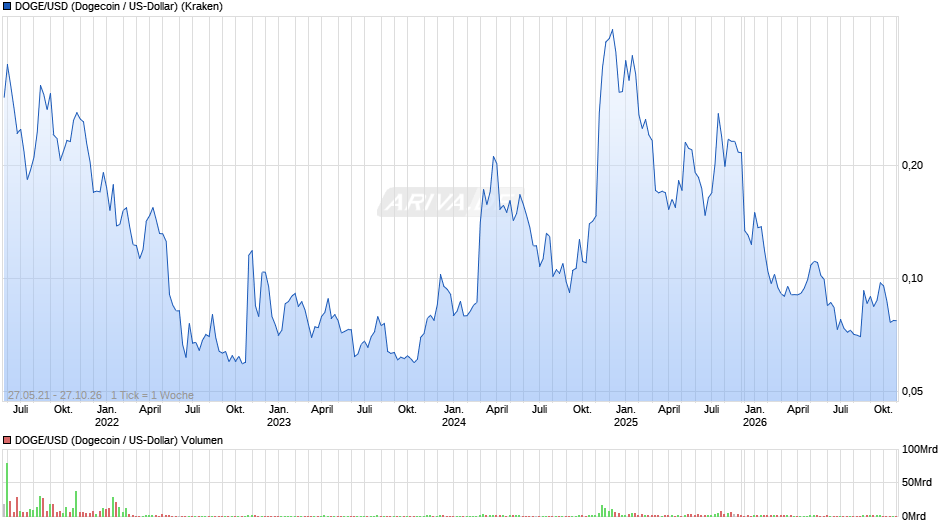Click the text 1 Tick = 1 Woche

tap(152, 395)
